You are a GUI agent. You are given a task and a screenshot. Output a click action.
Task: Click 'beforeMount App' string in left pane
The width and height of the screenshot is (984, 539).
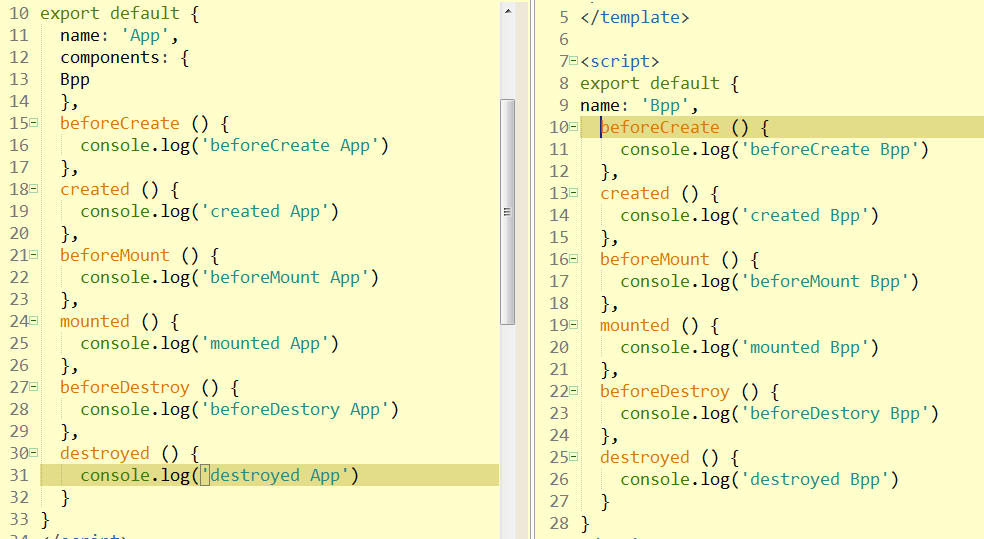pos(284,278)
